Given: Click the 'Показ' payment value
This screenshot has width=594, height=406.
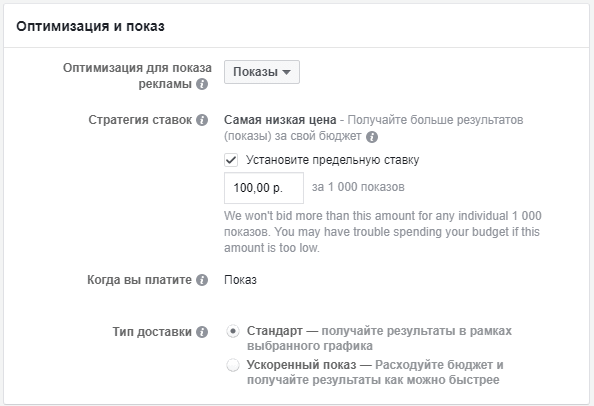Looking at the screenshot, I should [x=240, y=280].
